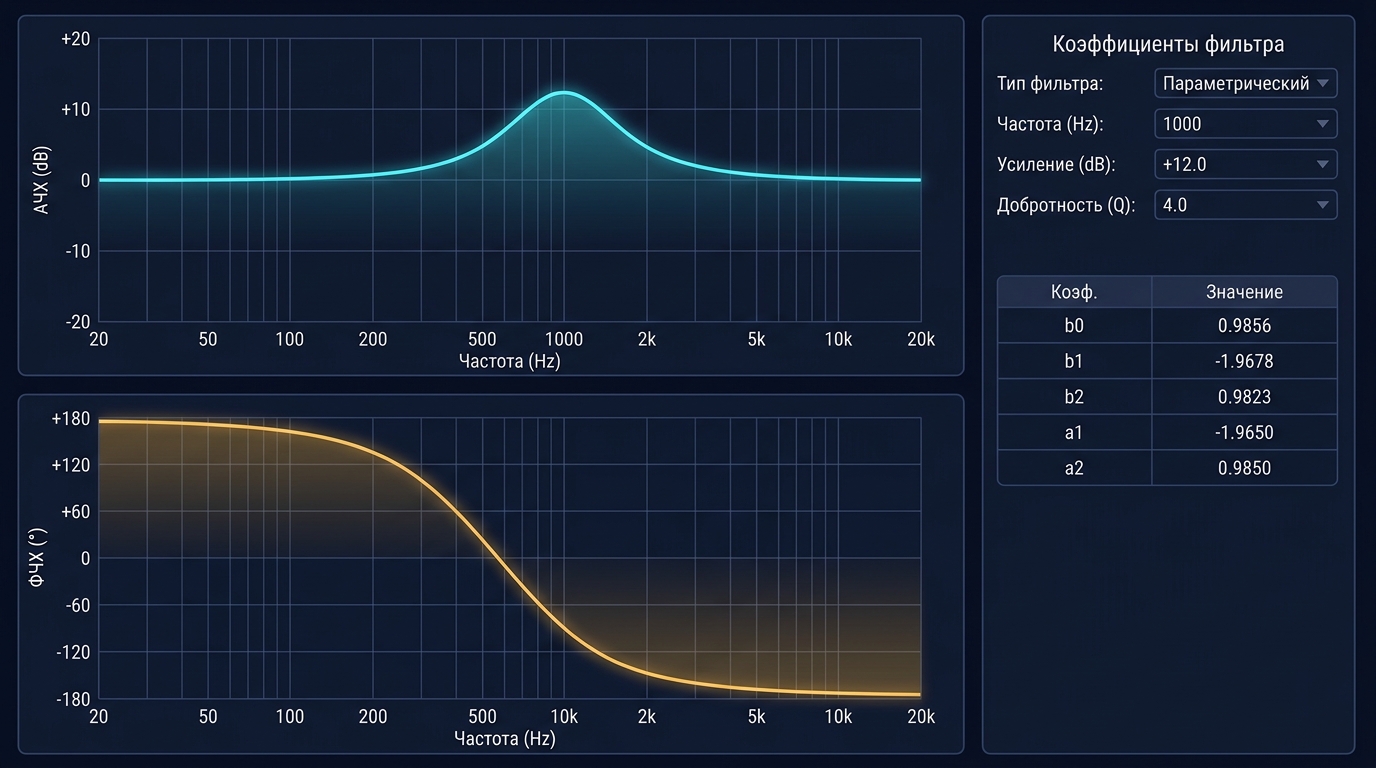Click the 1000 label on magnitude axis
This screenshot has width=1376, height=768.
coord(563,339)
